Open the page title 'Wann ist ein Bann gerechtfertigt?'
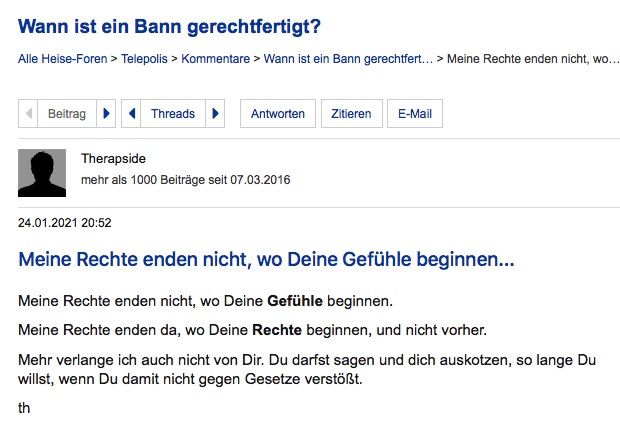Image resolution: width=620 pixels, height=433 pixels. click(x=170, y=26)
